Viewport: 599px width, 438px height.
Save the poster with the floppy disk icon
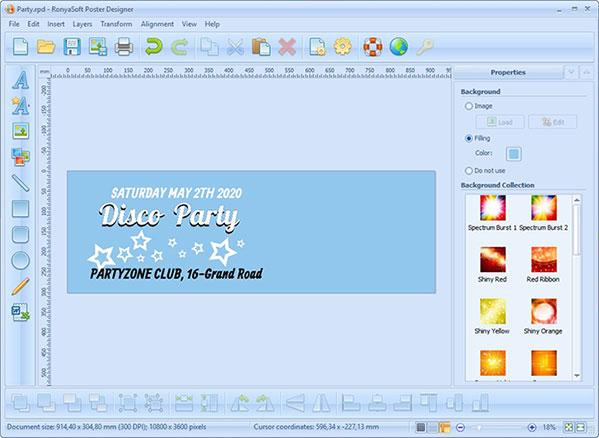tap(72, 47)
